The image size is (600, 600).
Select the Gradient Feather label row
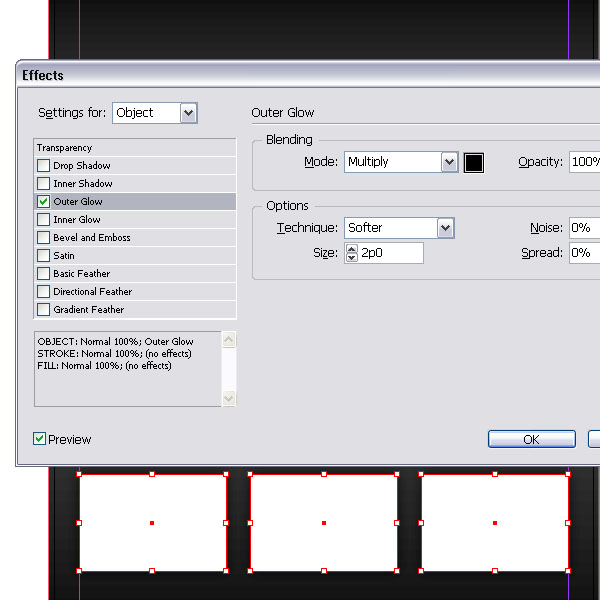pyautogui.click(x=135, y=310)
